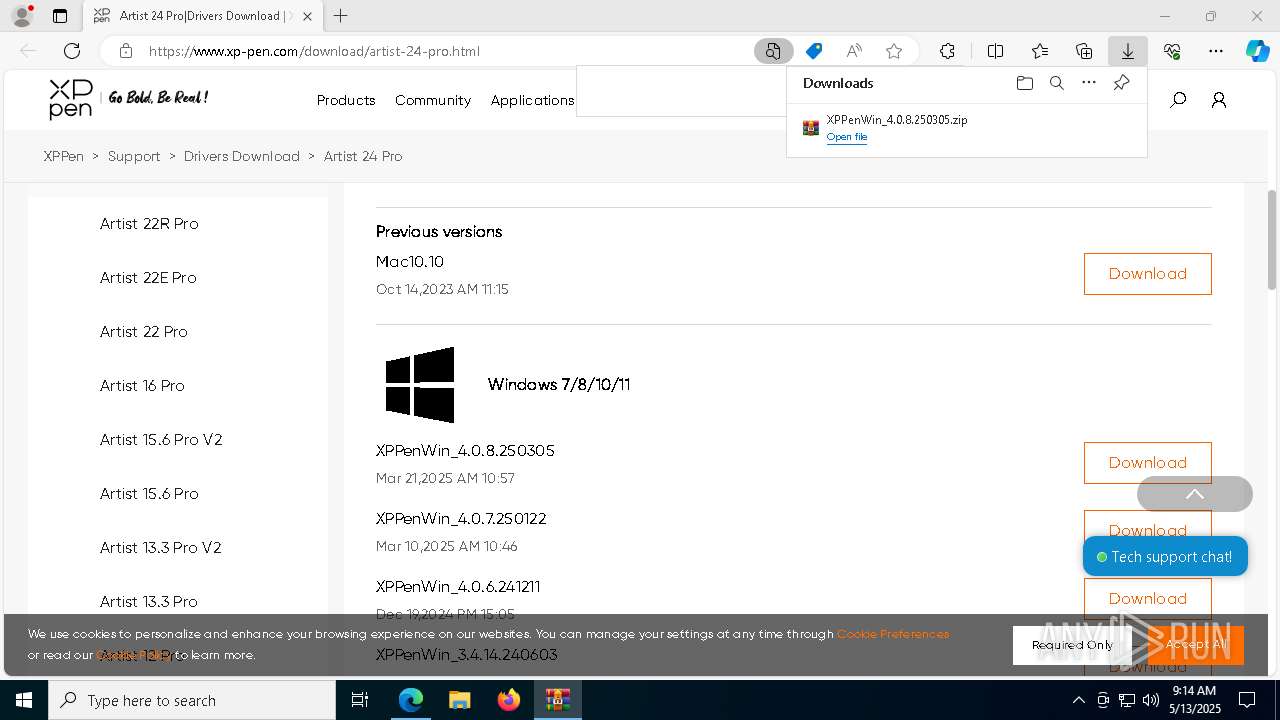The height and width of the screenshot is (720, 1280).
Task: Select Artist 22 Pro in the sidebar
Action: 143,332
